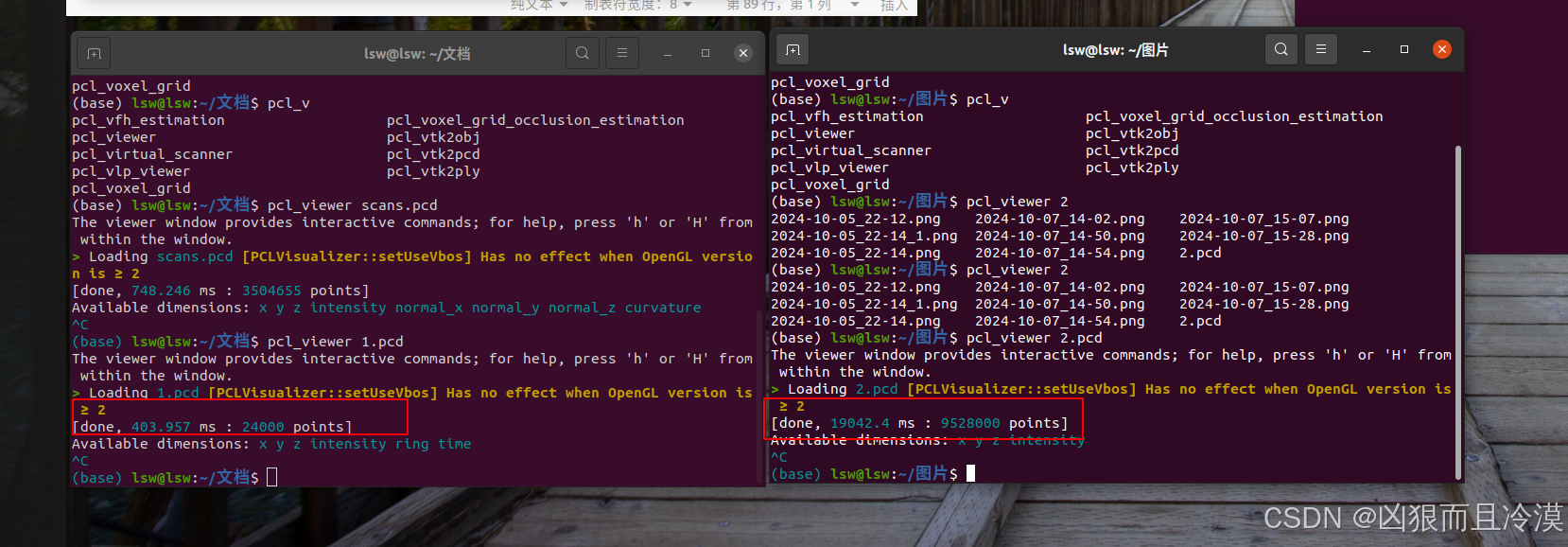Open the 制表符宽度: 8 dropdown
1568x547 pixels.
[638, 6]
